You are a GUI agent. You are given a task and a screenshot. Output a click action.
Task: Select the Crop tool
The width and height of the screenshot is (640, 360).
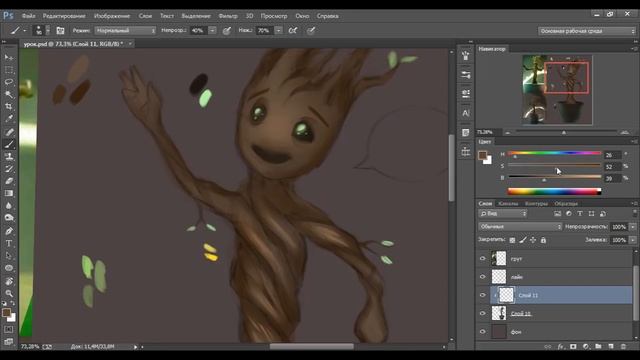(9, 107)
